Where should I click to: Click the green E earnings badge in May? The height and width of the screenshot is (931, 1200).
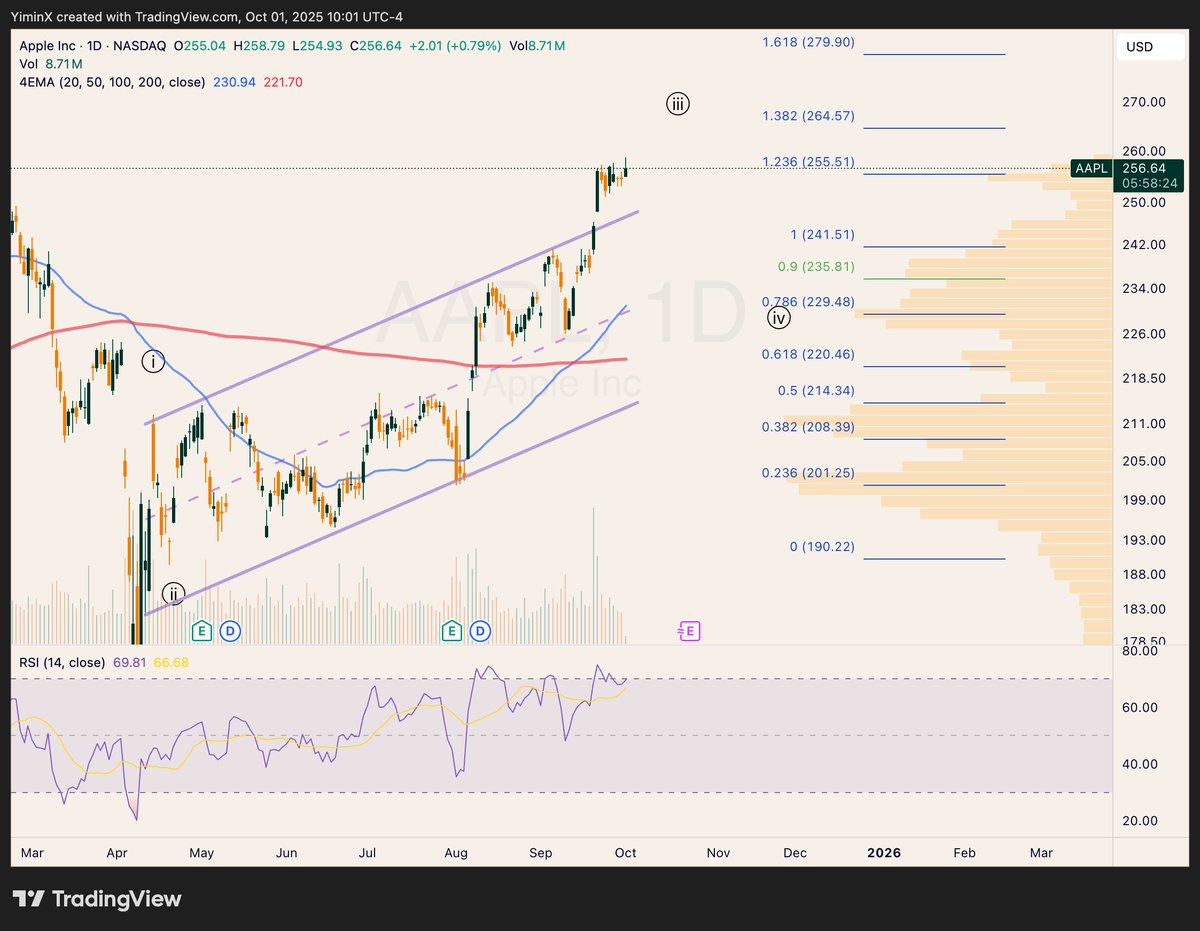click(201, 631)
